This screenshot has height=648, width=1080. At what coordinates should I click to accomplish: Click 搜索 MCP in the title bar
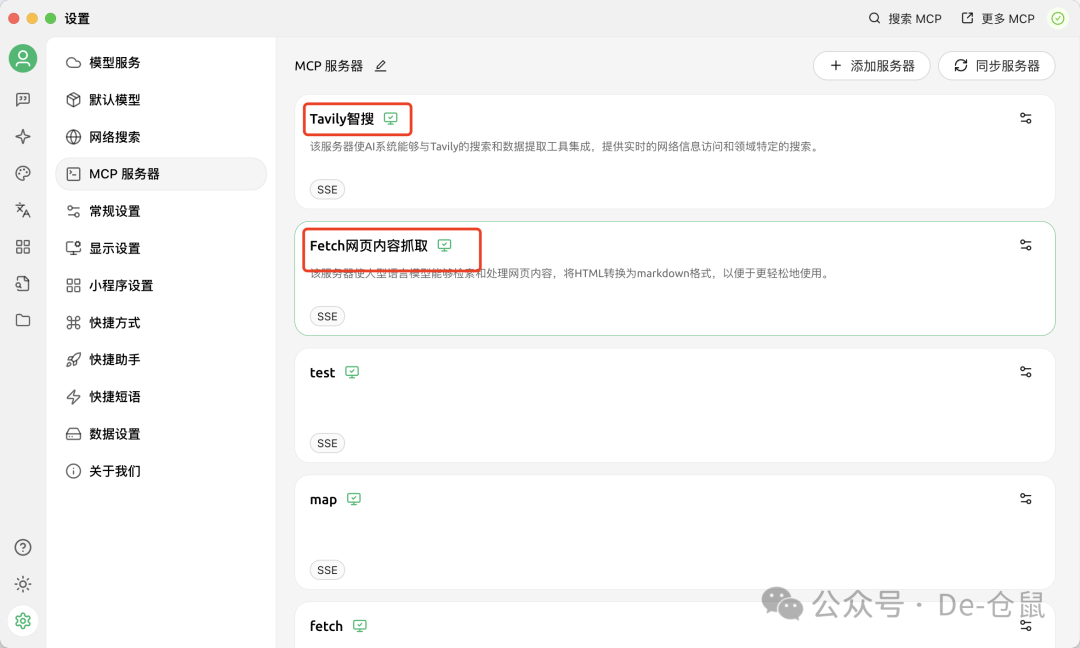tap(904, 19)
